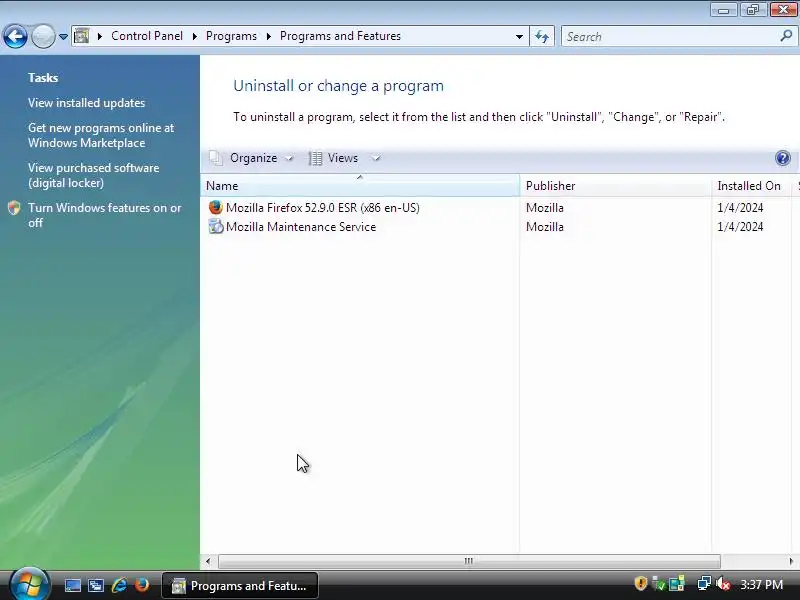800x600 pixels.
Task: Expand arrow before Control Panel breadcrumb
Action: click(x=99, y=36)
